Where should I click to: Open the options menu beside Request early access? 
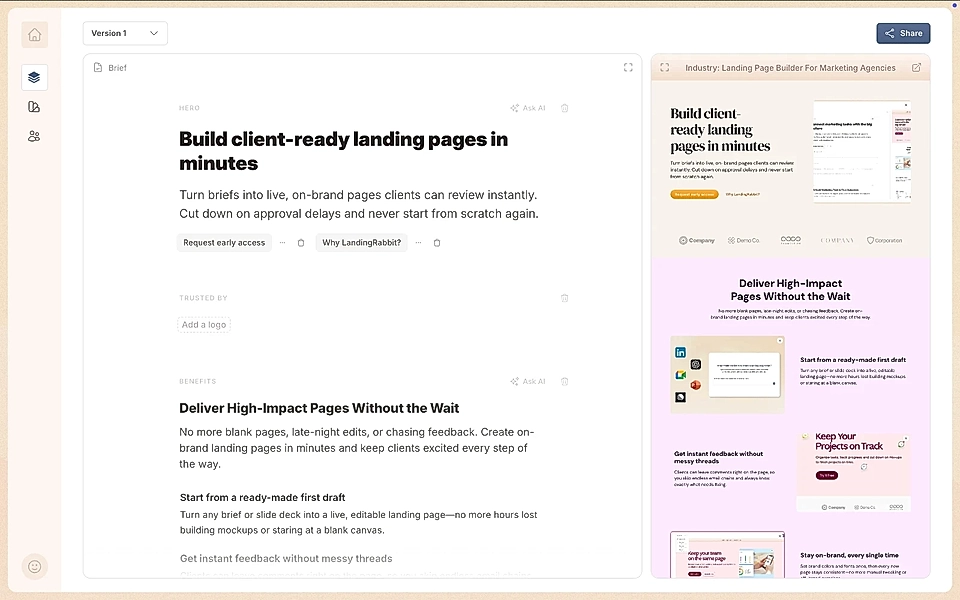(283, 242)
